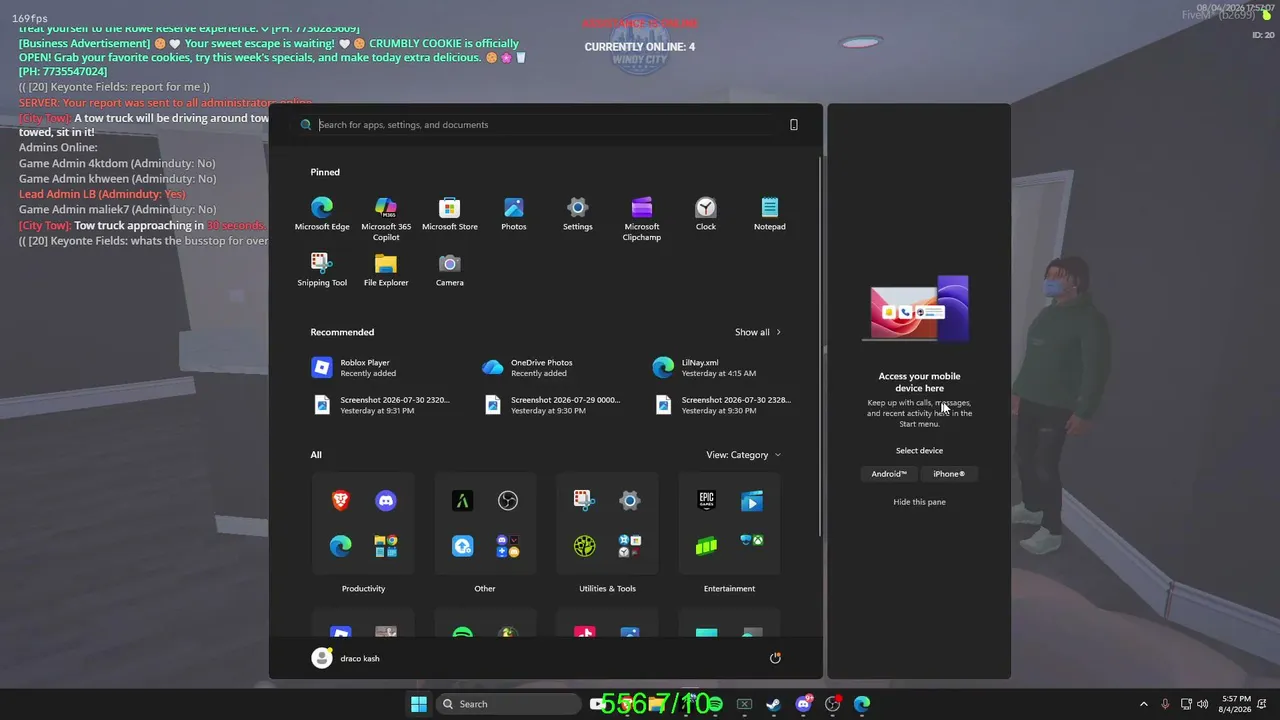Open Microsoft Edge from Pinned apps
The height and width of the screenshot is (720, 1280).
(322, 214)
